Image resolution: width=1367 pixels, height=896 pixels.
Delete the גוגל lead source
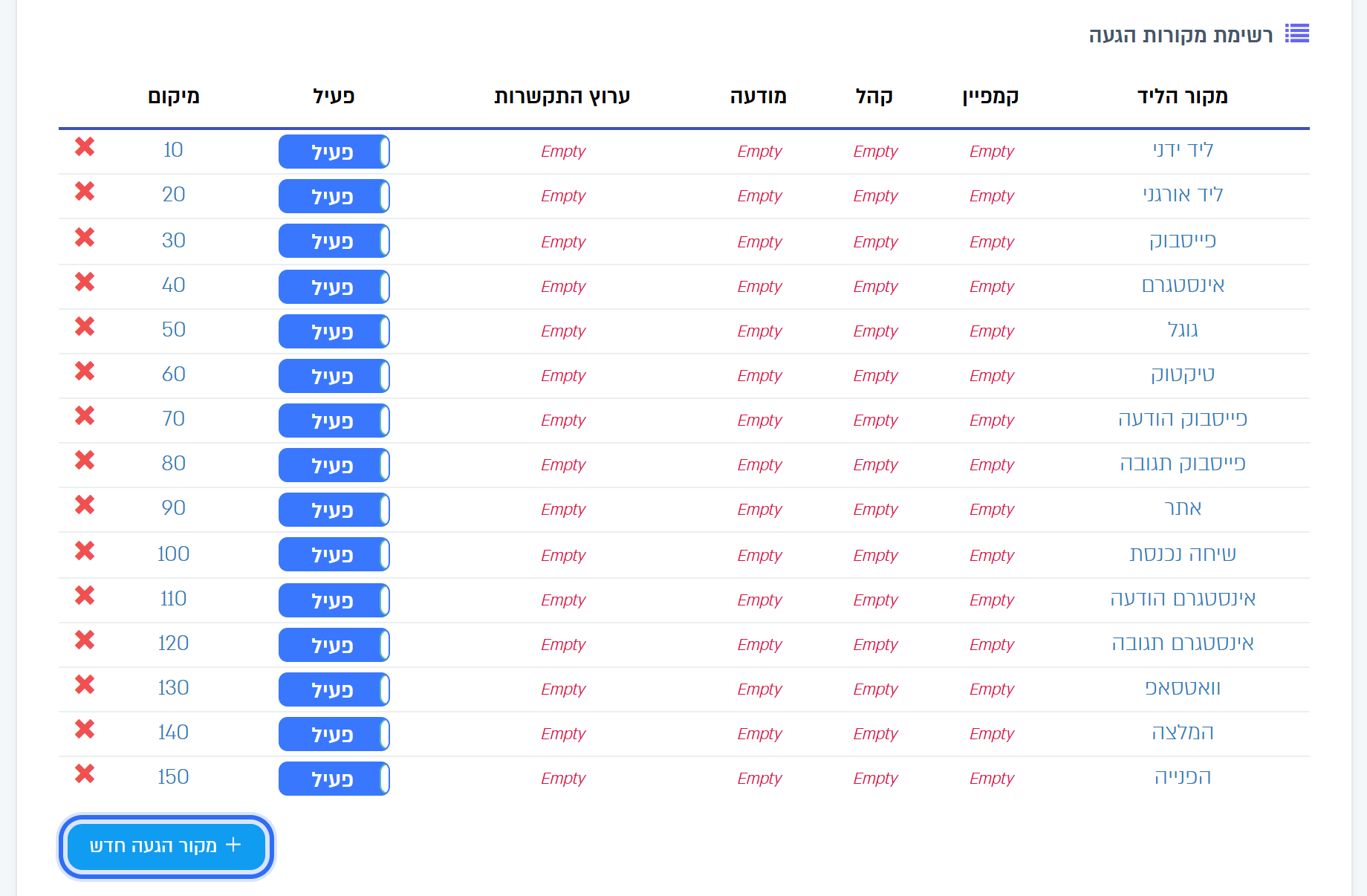coord(85,327)
